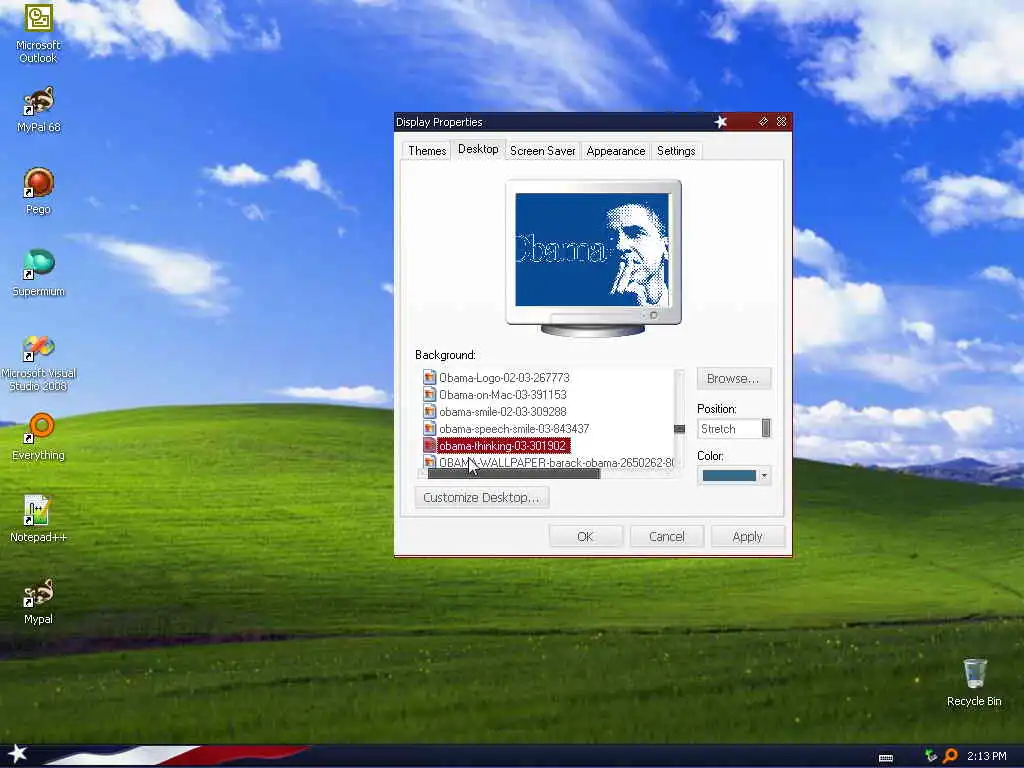Select obama-thinking-03-301902 background
This screenshot has width=1024, height=768.
(502, 445)
